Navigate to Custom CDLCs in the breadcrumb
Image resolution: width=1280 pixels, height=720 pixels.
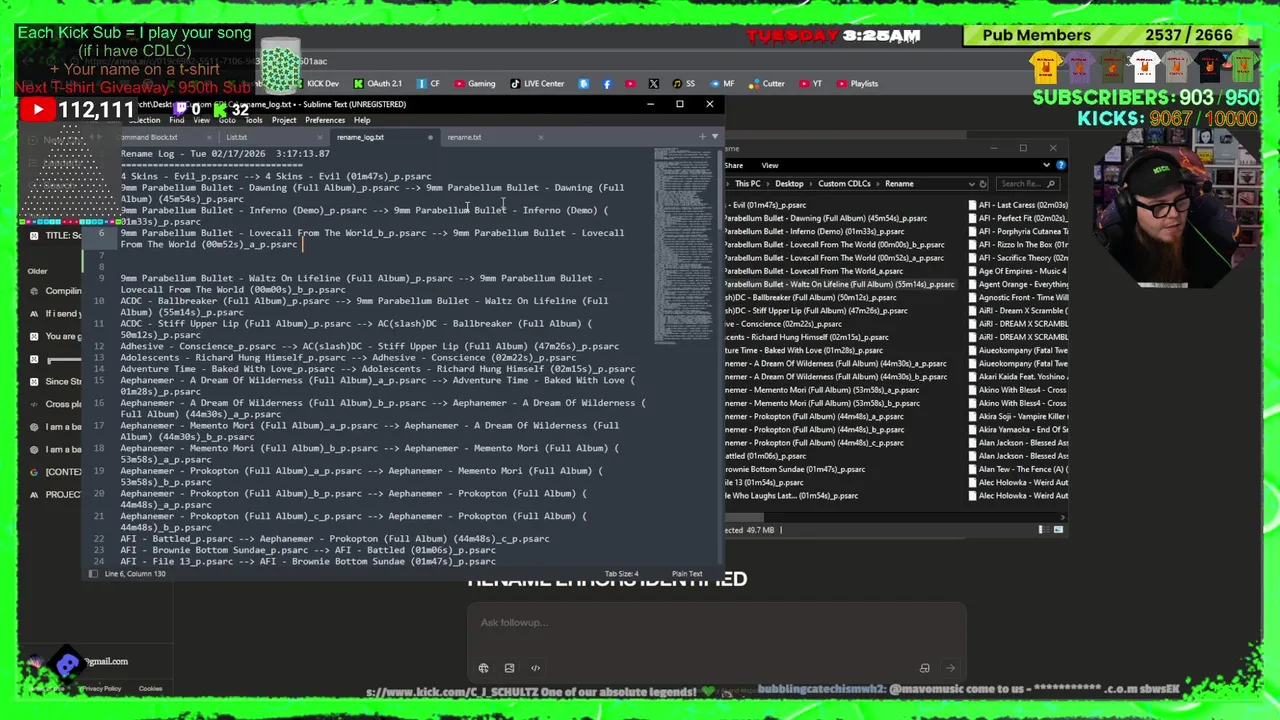point(844,184)
